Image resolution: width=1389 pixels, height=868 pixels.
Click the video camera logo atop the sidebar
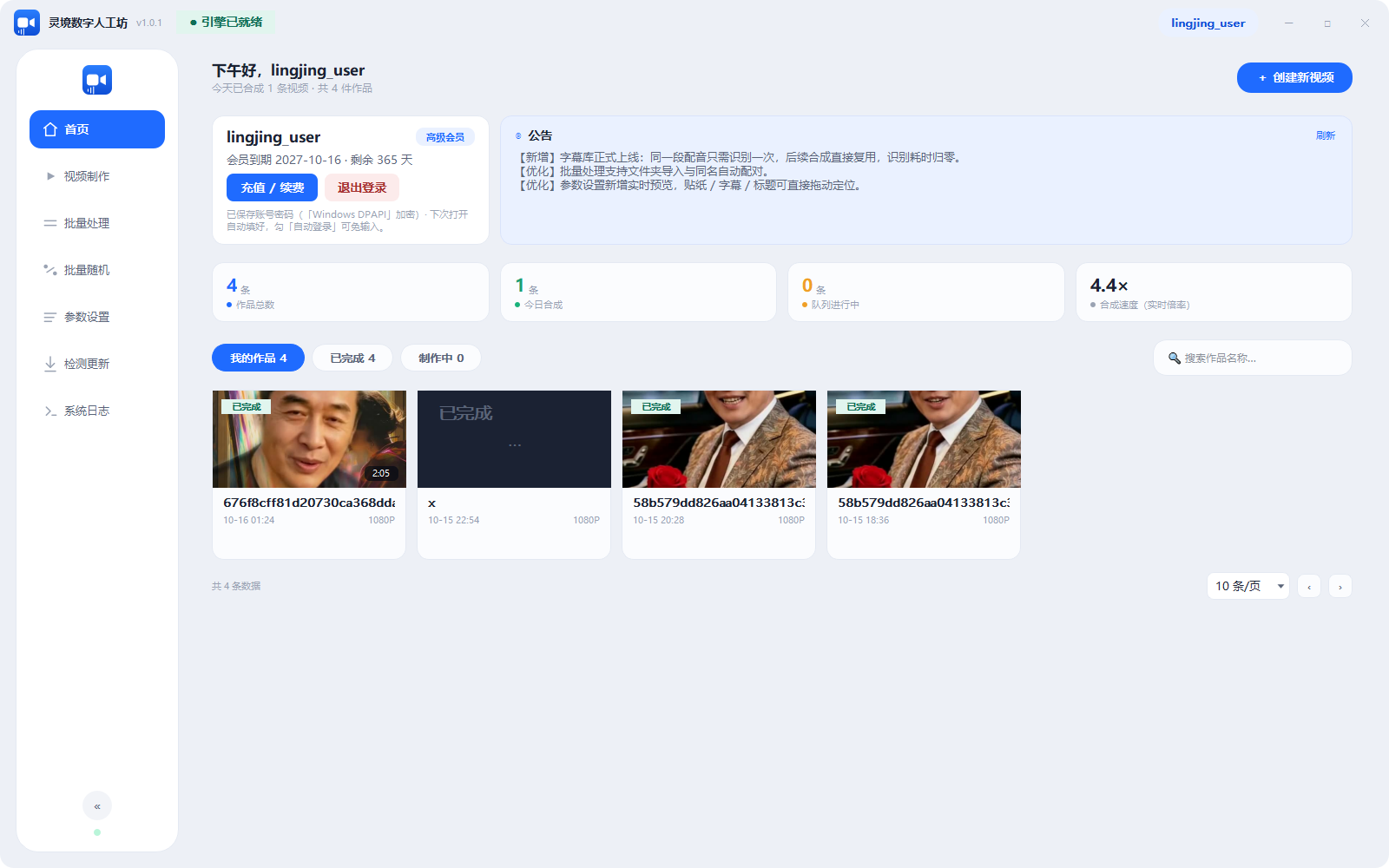click(x=97, y=80)
